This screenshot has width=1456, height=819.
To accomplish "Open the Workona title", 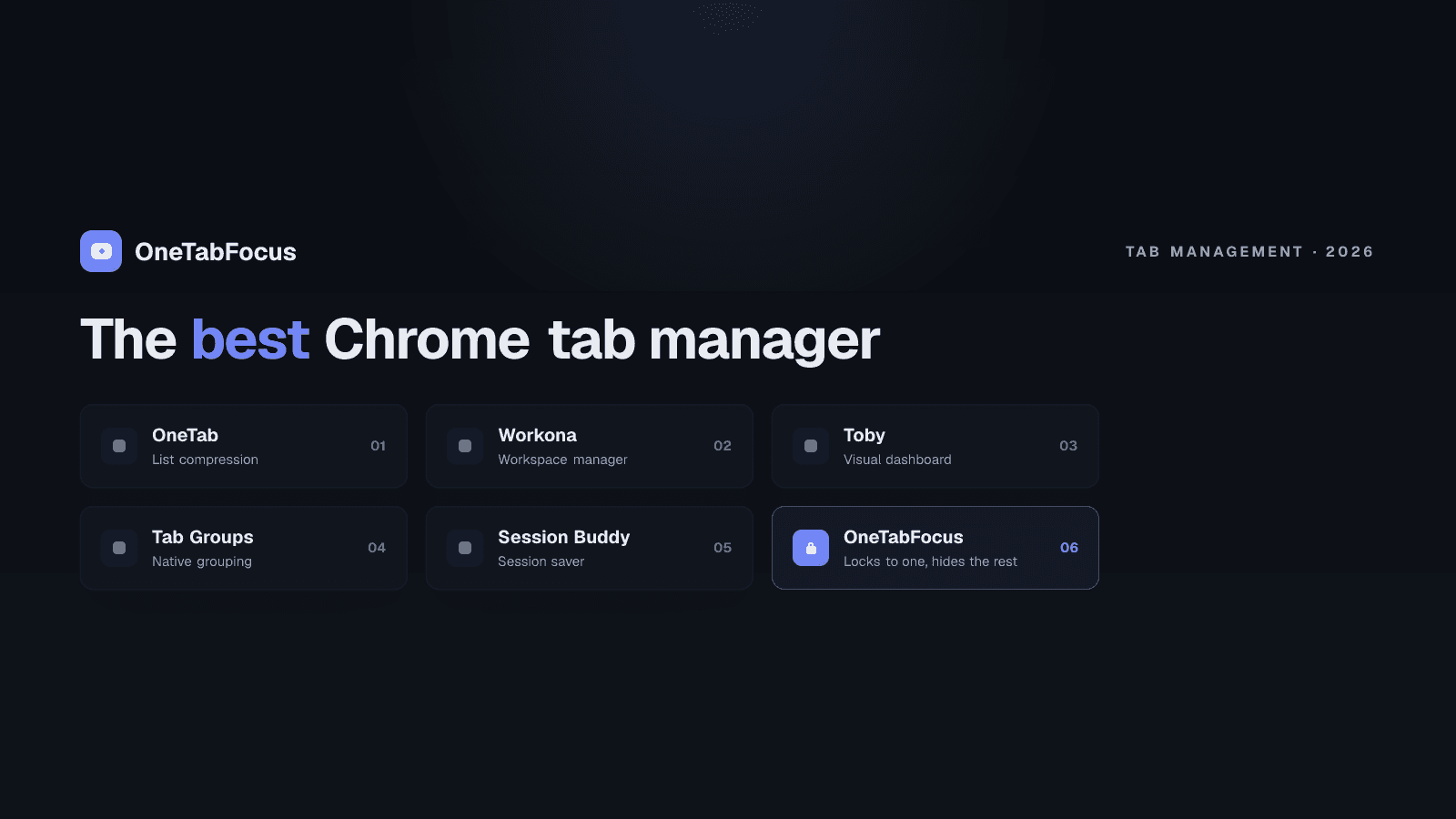I will pyautogui.click(x=537, y=435).
